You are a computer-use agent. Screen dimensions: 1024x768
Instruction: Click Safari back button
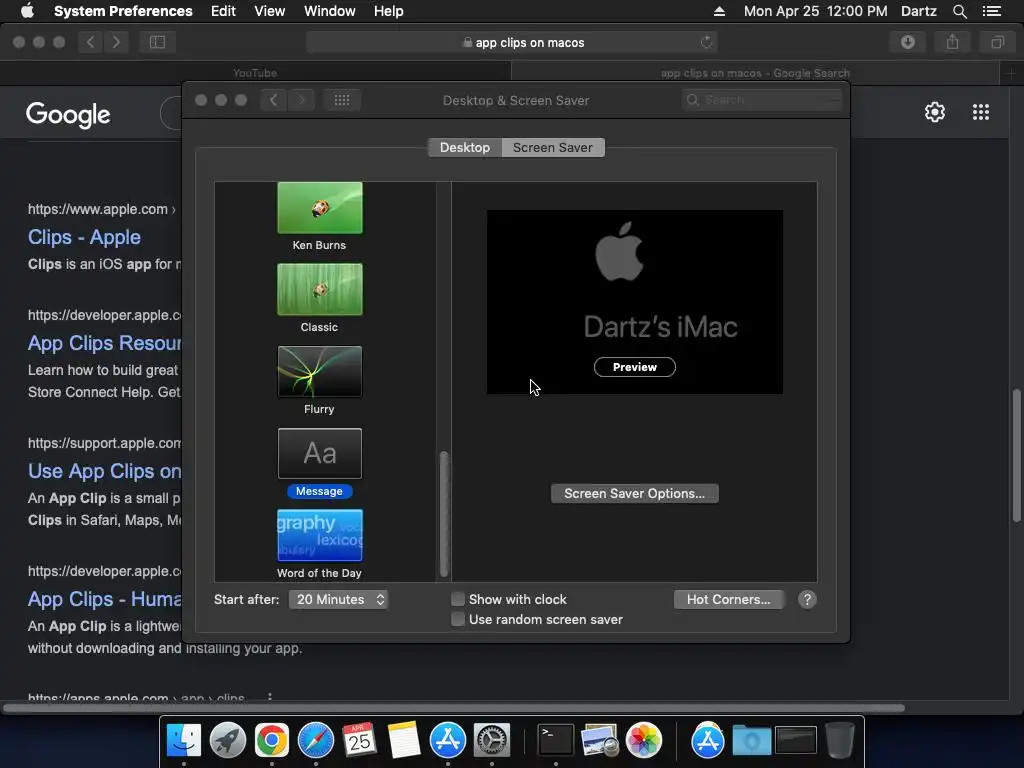(90, 42)
